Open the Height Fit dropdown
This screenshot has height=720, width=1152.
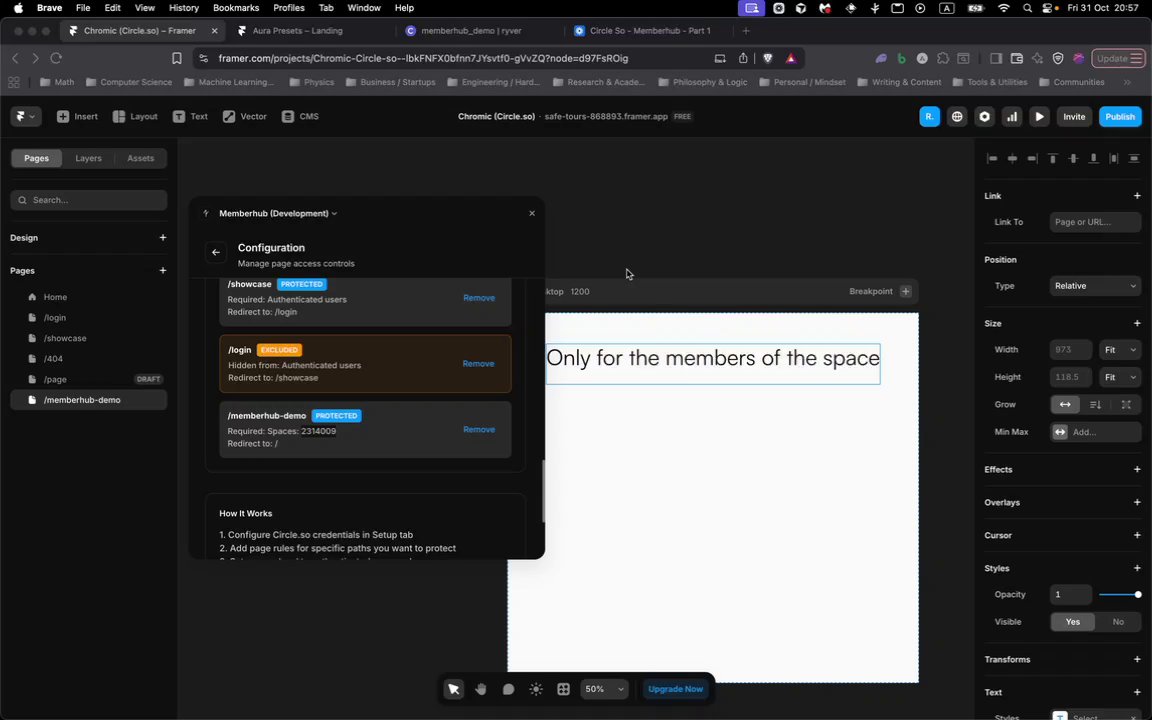click(x=1120, y=377)
